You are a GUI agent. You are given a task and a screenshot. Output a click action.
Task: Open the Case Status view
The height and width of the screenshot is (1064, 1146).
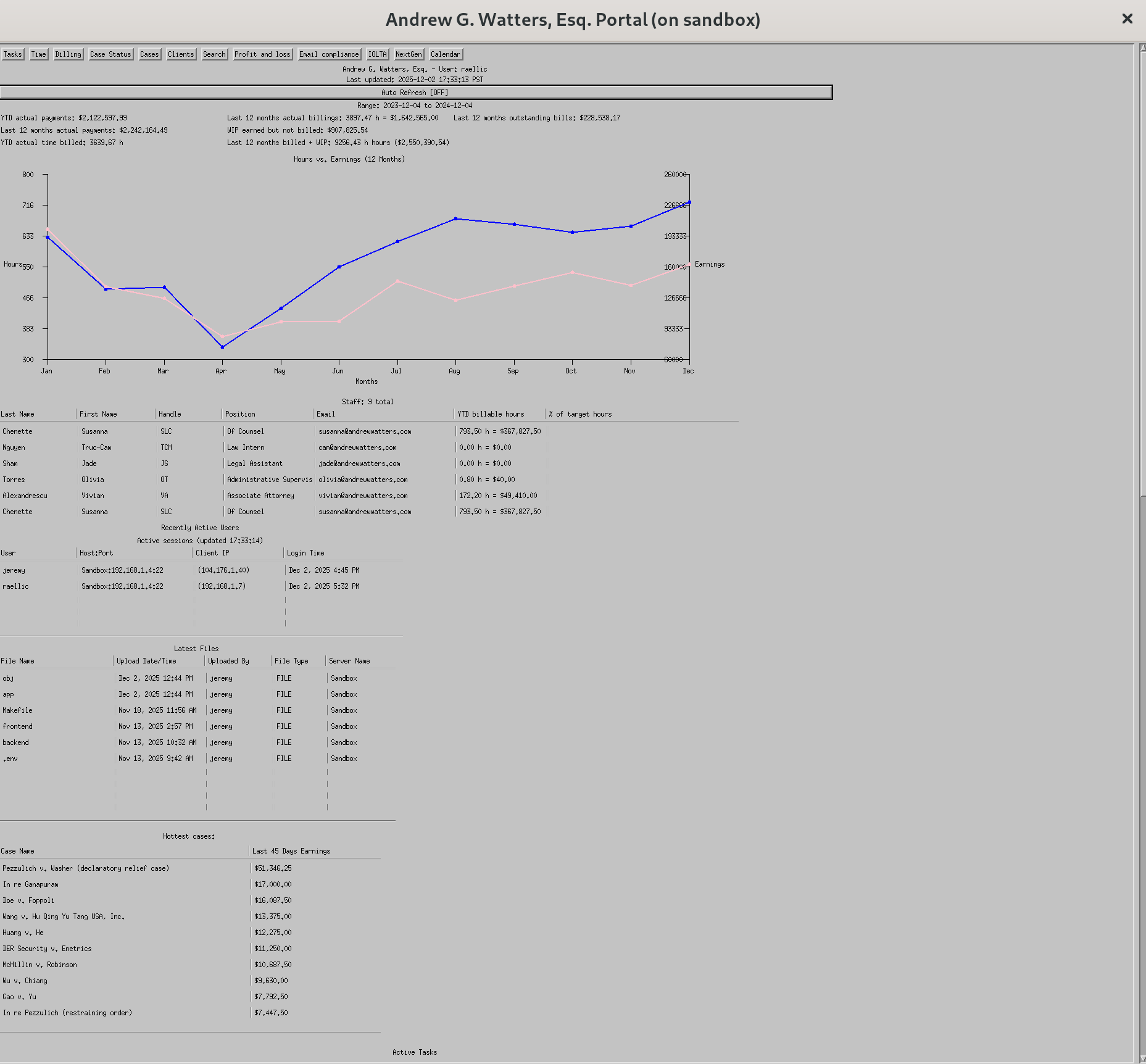coord(110,54)
